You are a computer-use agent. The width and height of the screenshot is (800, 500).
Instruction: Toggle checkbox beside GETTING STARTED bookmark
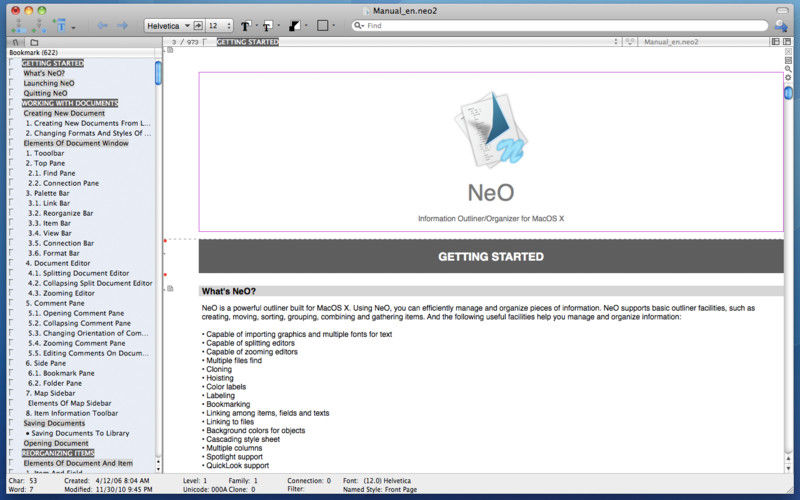(x=12, y=62)
